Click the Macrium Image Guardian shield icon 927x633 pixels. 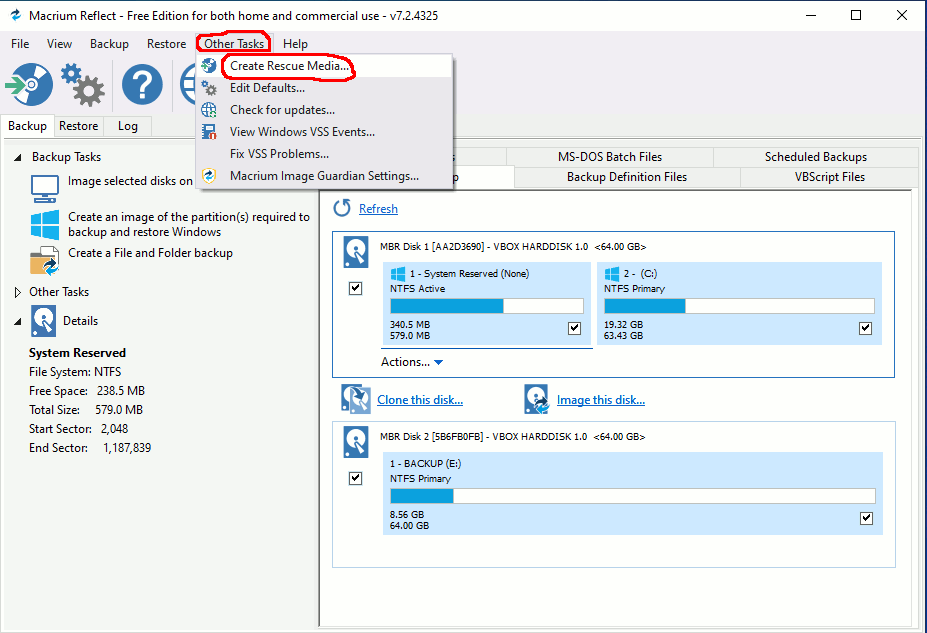click(209, 176)
